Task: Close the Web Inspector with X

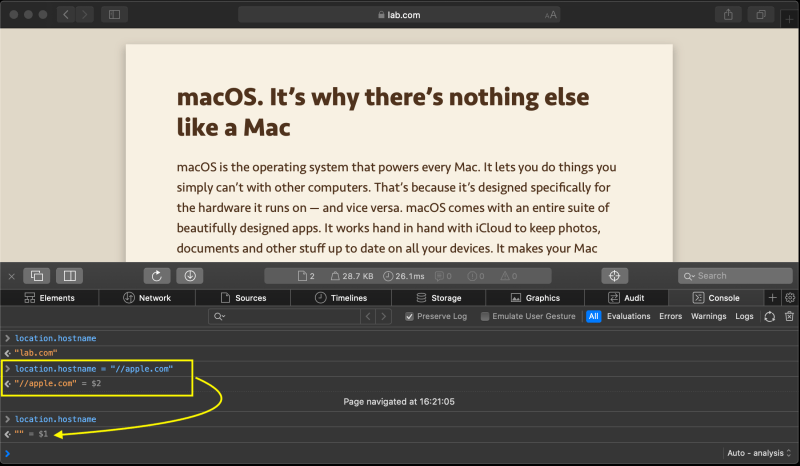Action: [11, 276]
